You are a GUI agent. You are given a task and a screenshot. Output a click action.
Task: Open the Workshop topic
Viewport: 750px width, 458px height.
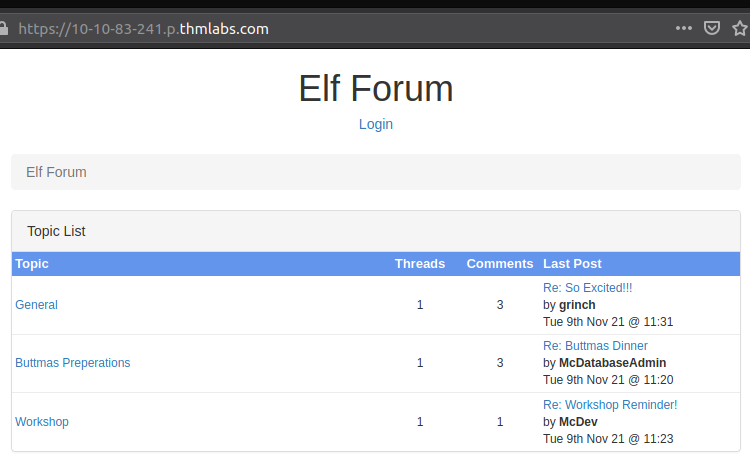[42, 422]
